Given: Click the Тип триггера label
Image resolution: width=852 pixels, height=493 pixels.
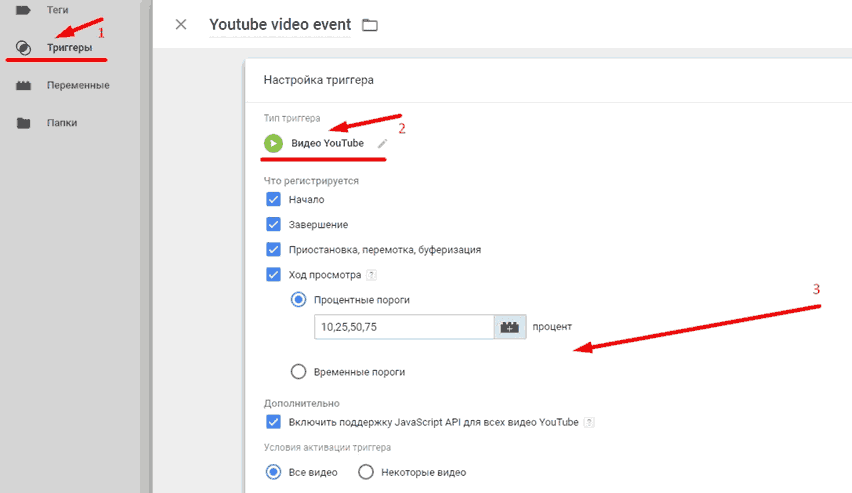Looking at the screenshot, I should (x=292, y=118).
